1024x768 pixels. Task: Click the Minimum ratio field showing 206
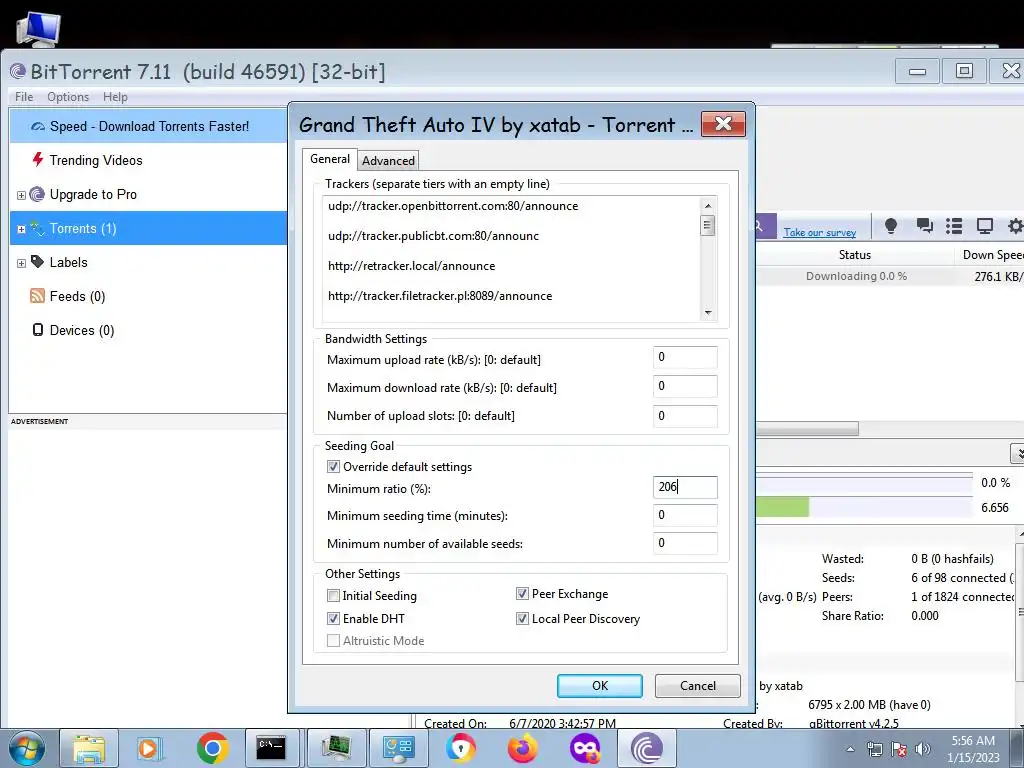pyautogui.click(x=685, y=487)
